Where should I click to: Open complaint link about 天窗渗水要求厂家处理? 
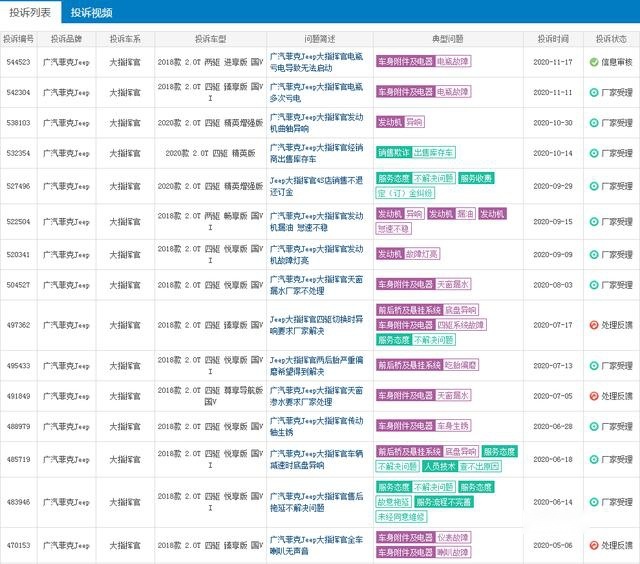(316, 396)
